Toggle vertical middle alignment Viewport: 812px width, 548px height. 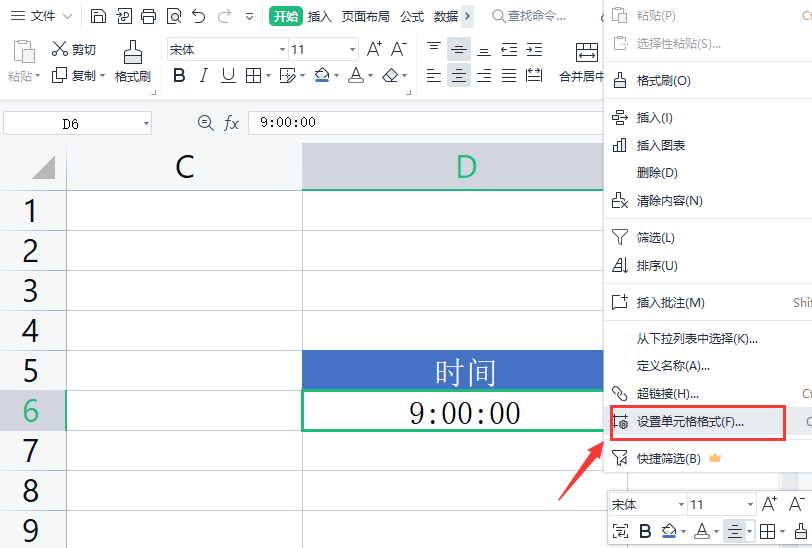pyautogui.click(x=459, y=49)
